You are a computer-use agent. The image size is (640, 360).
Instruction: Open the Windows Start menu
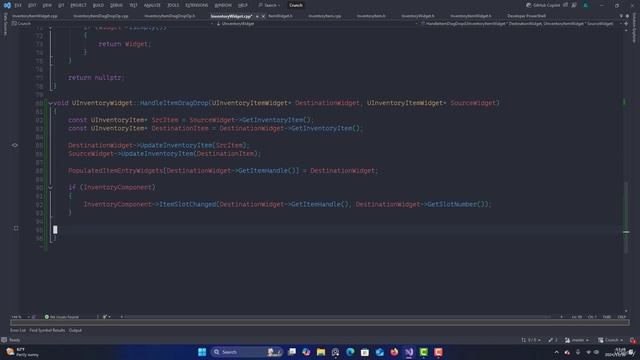point(202,352)
